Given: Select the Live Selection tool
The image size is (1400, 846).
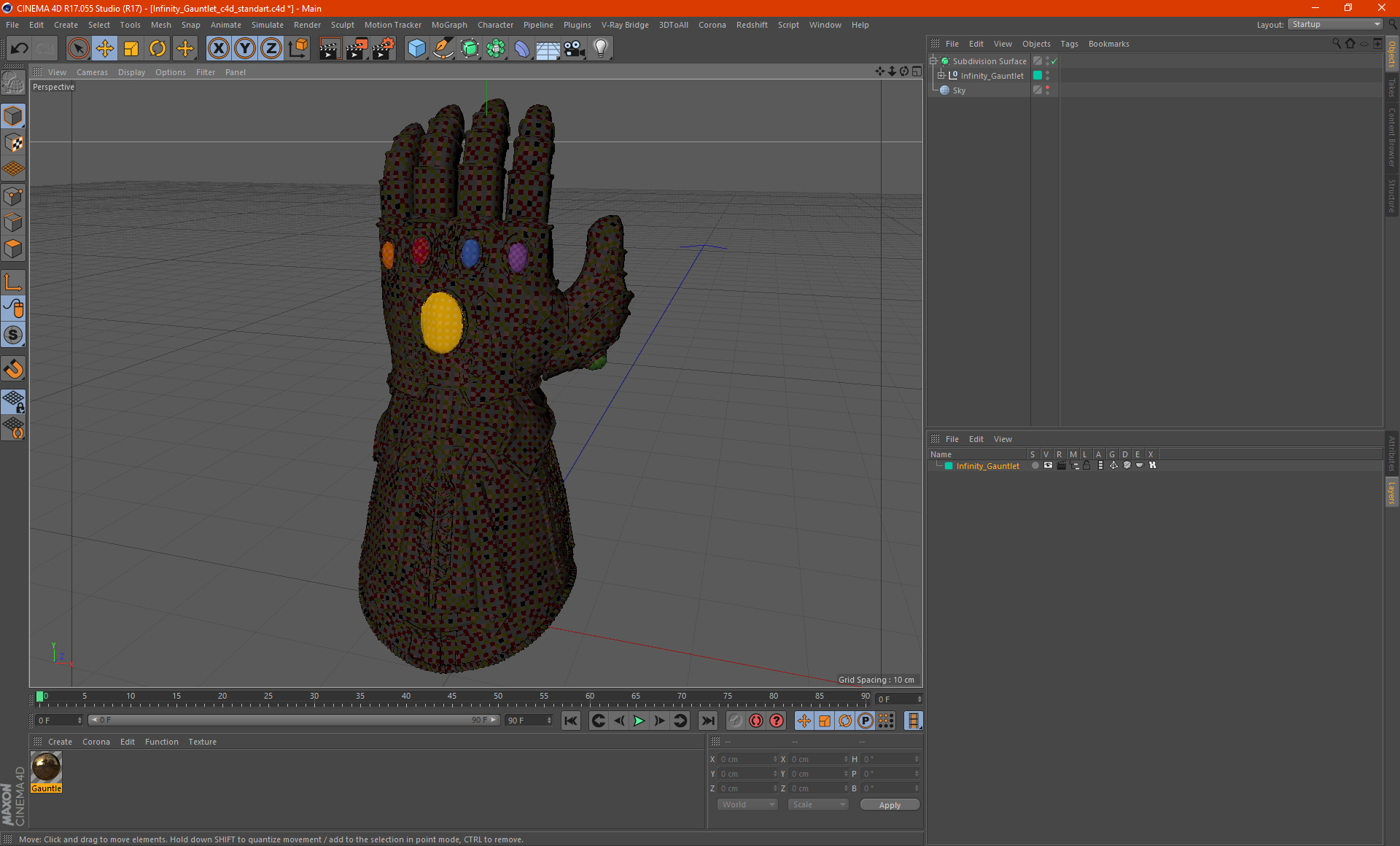Looking at the screenshot, I should tap(78, 49).
